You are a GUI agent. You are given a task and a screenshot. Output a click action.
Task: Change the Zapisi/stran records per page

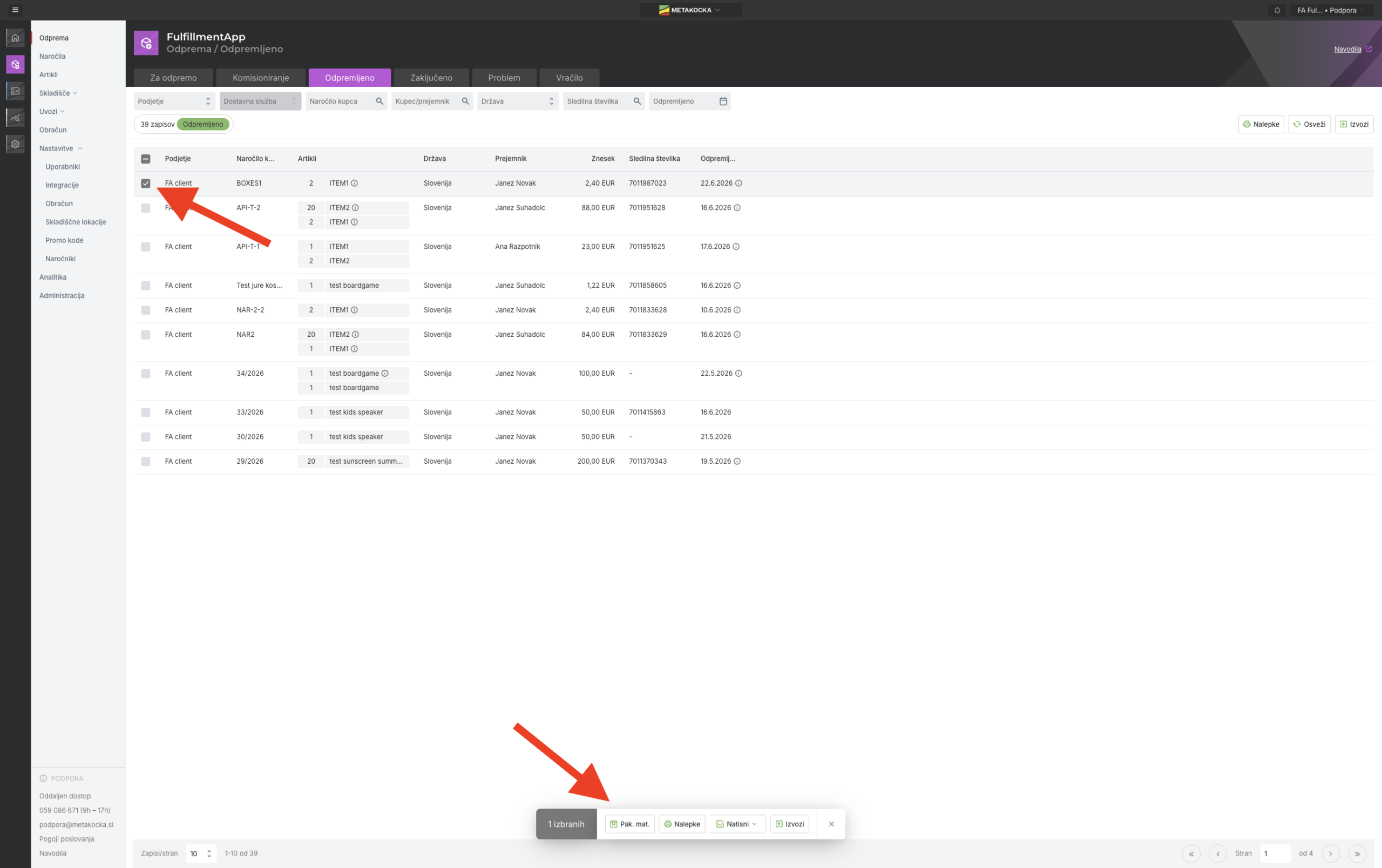tap(201, 853)
